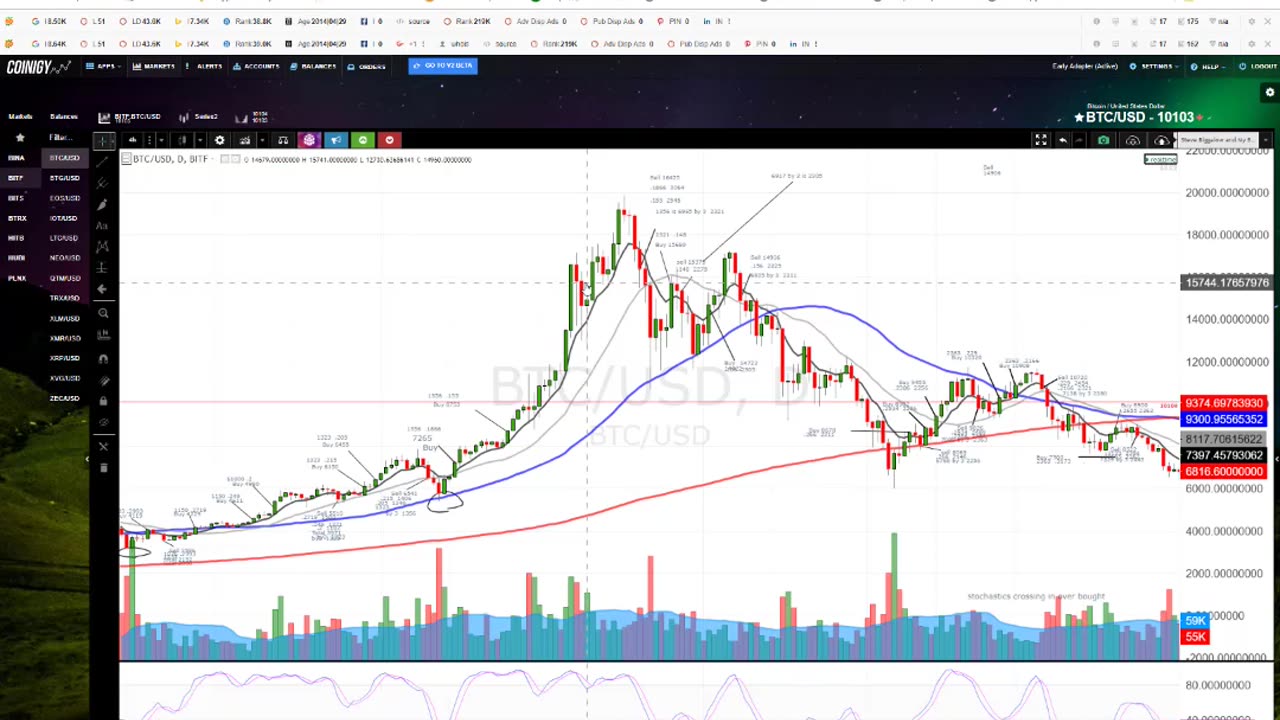
Task: Open the background settings gear at right edge
Action: 1270,92
